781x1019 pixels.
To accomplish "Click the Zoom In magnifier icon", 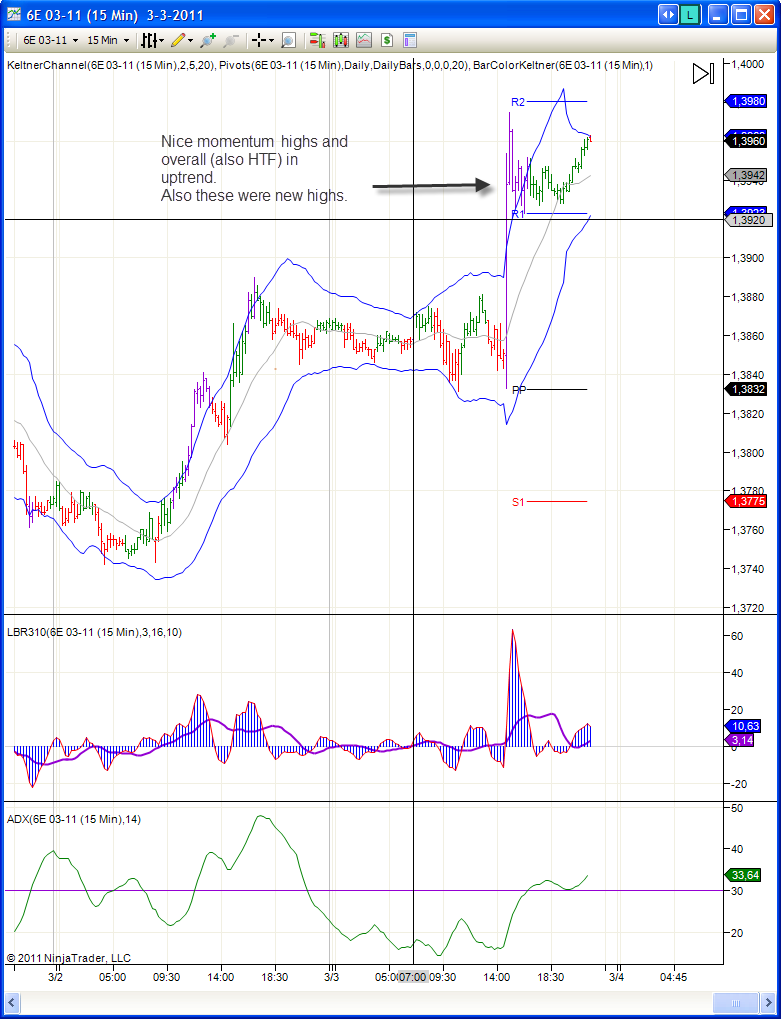I will coord(208,40).
